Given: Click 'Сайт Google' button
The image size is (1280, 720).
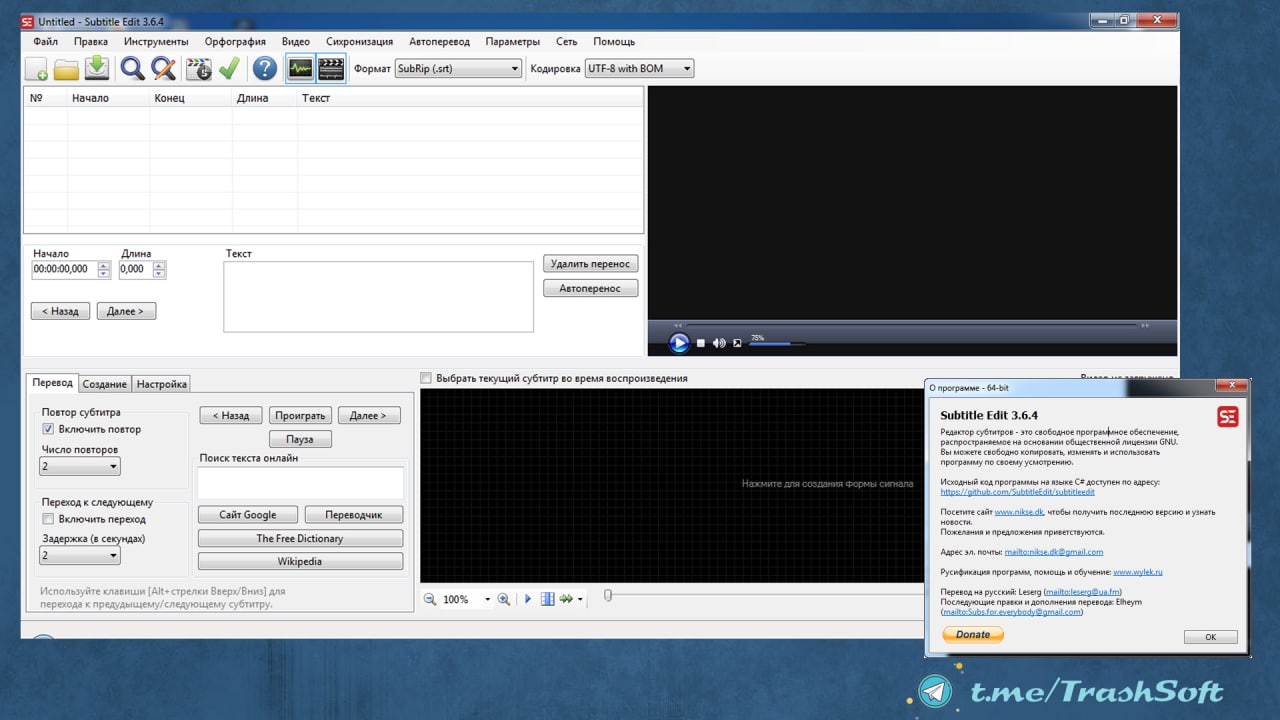Looking at the screenshot, I should pyautogui.click(x=248, y=515).
